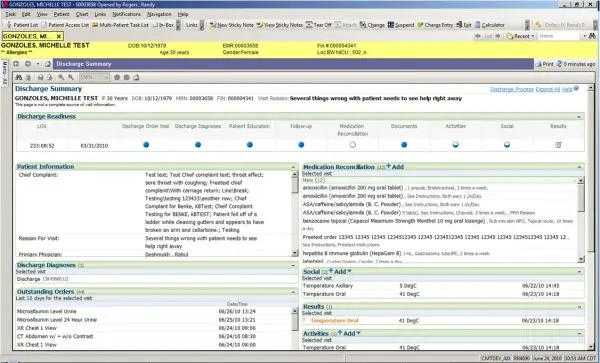Viewport: 600px width, 363px height.
Task: Open the dropdown arrow next to Activities Add
Action: pos(359,333)
